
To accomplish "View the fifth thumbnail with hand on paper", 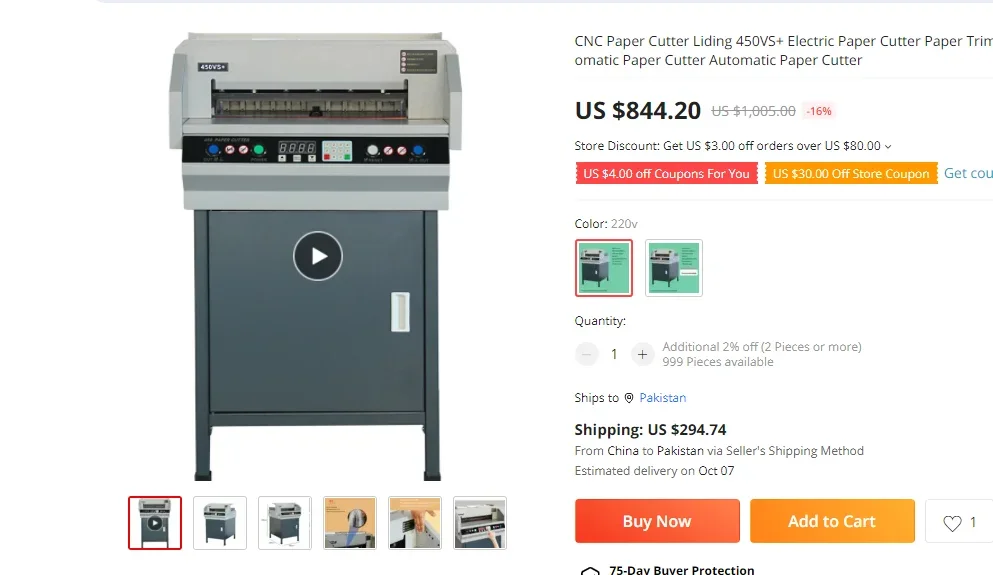I will [x=415, y=523].
